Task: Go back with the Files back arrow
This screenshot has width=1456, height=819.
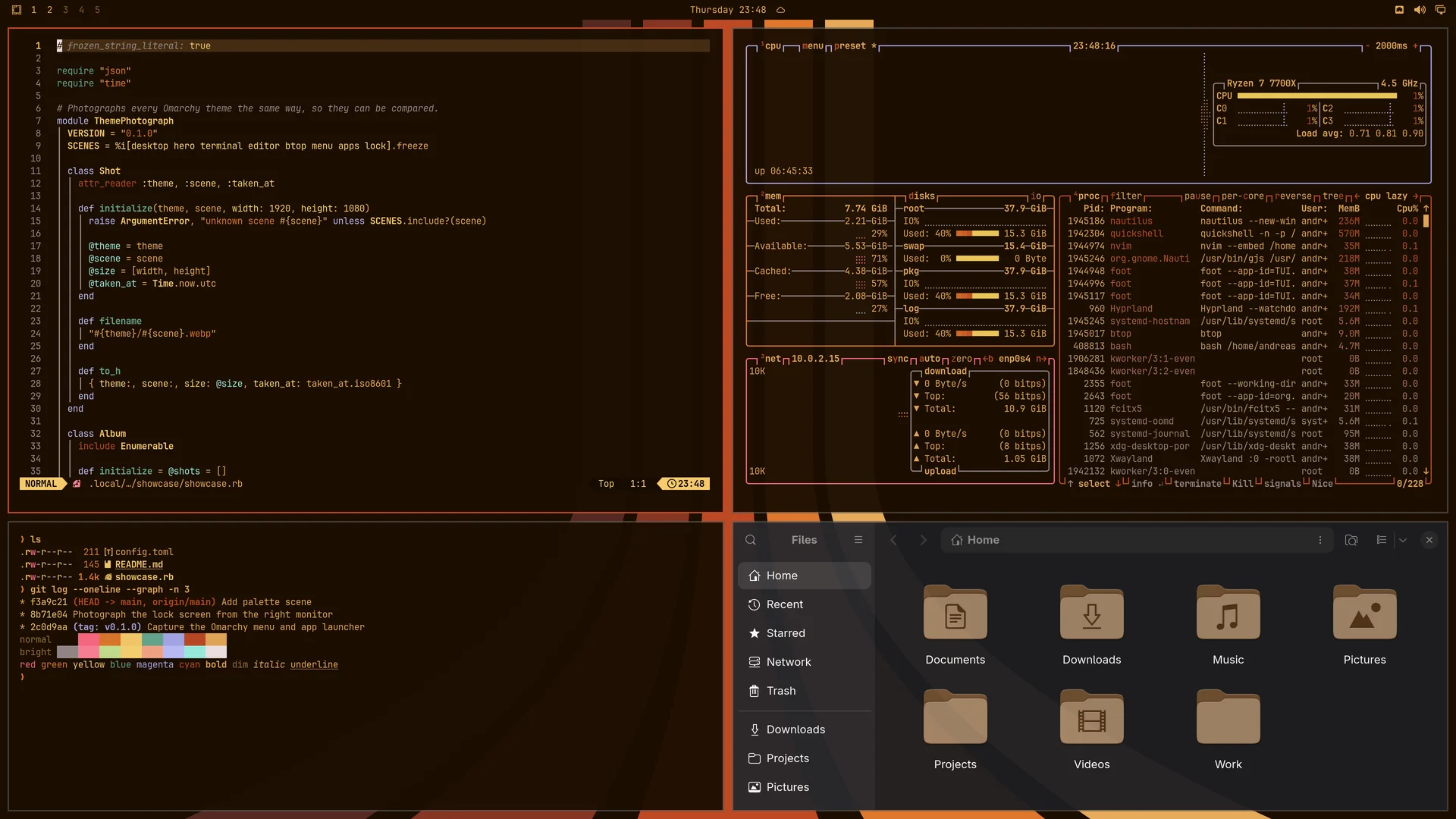Action: 893,540
